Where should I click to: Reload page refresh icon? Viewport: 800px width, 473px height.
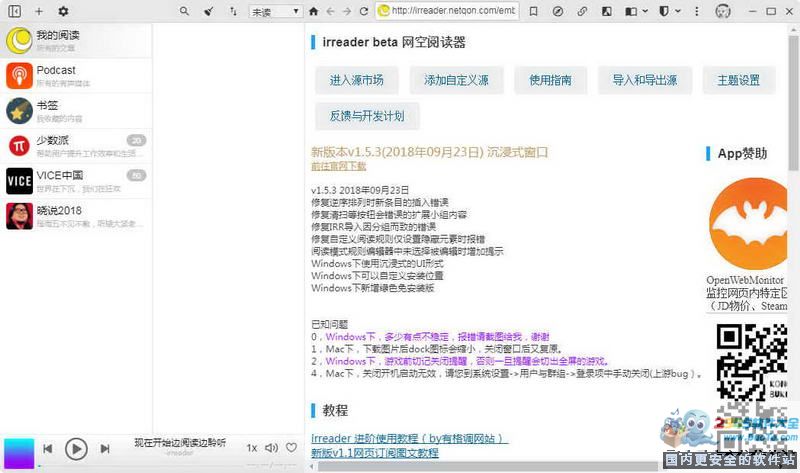364,11
